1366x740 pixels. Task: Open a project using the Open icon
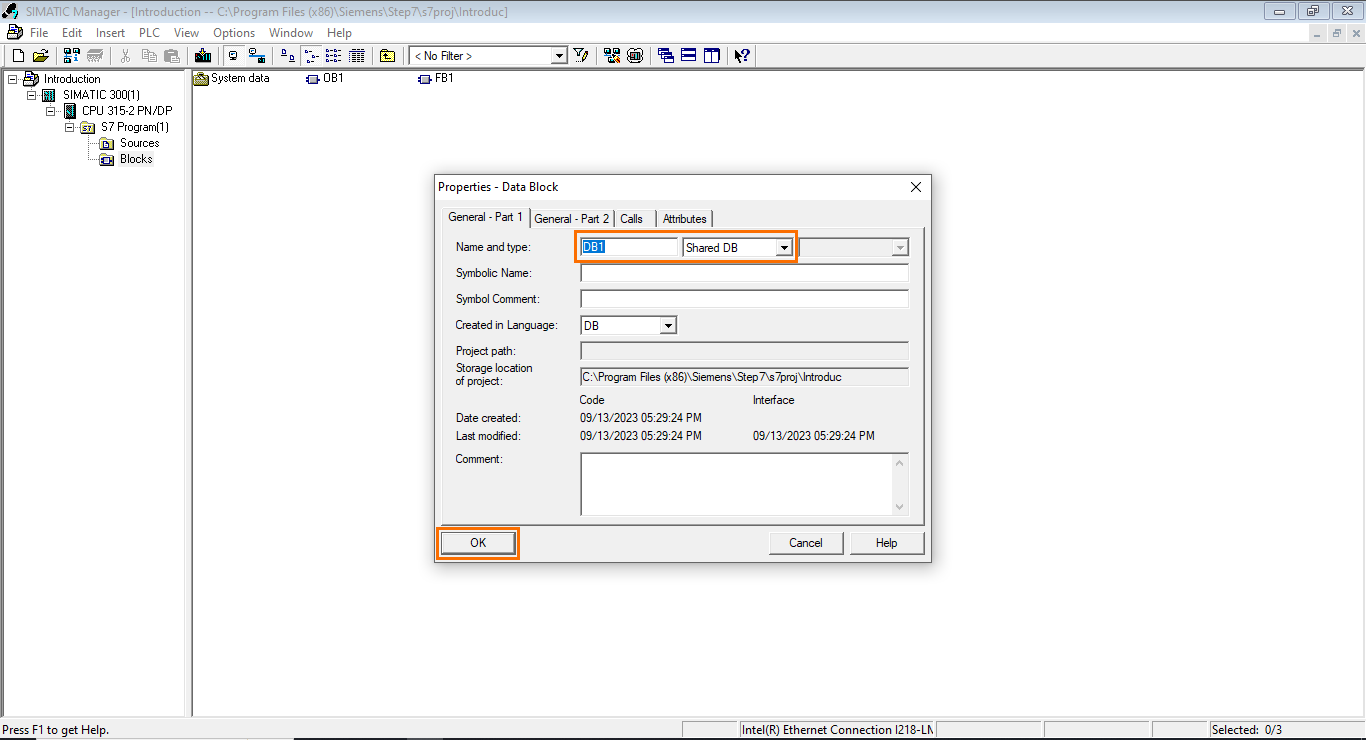[x=40, y=55]
